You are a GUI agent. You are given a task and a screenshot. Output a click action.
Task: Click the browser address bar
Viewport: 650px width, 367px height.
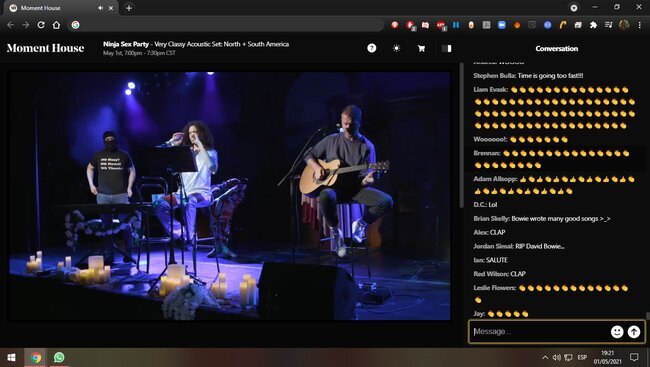tap(226, 25)
